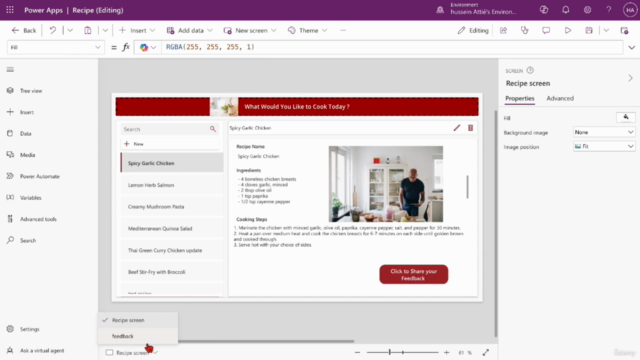Click the Click to Share your Feedback button
640x360 pixels.
(413, 274)
